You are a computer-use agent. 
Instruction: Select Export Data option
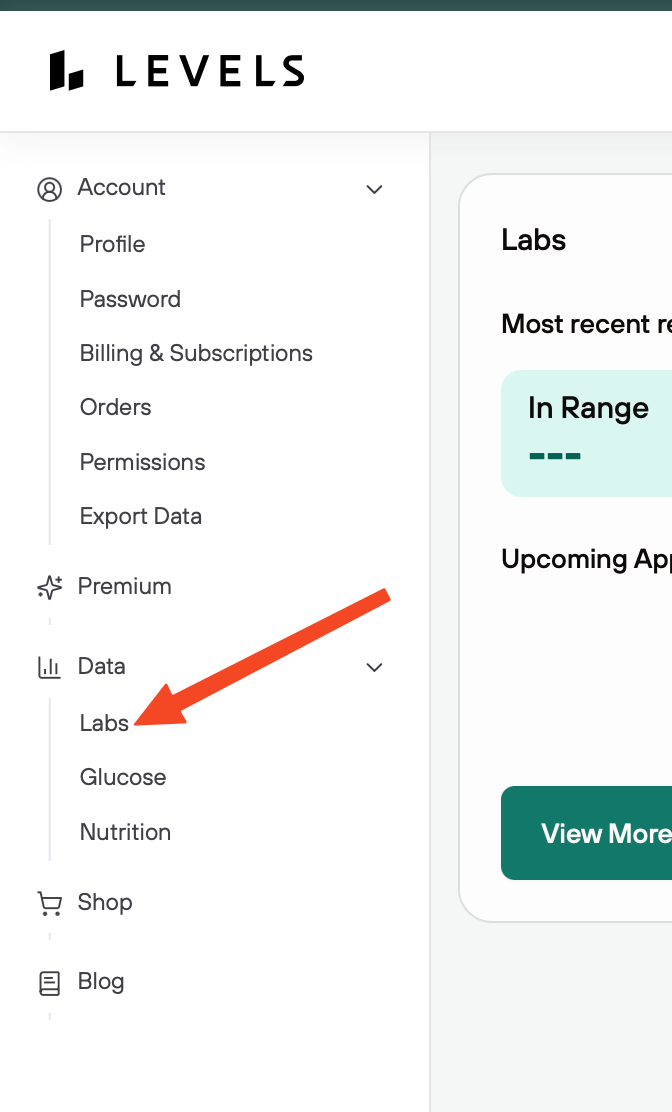(140, 516)
